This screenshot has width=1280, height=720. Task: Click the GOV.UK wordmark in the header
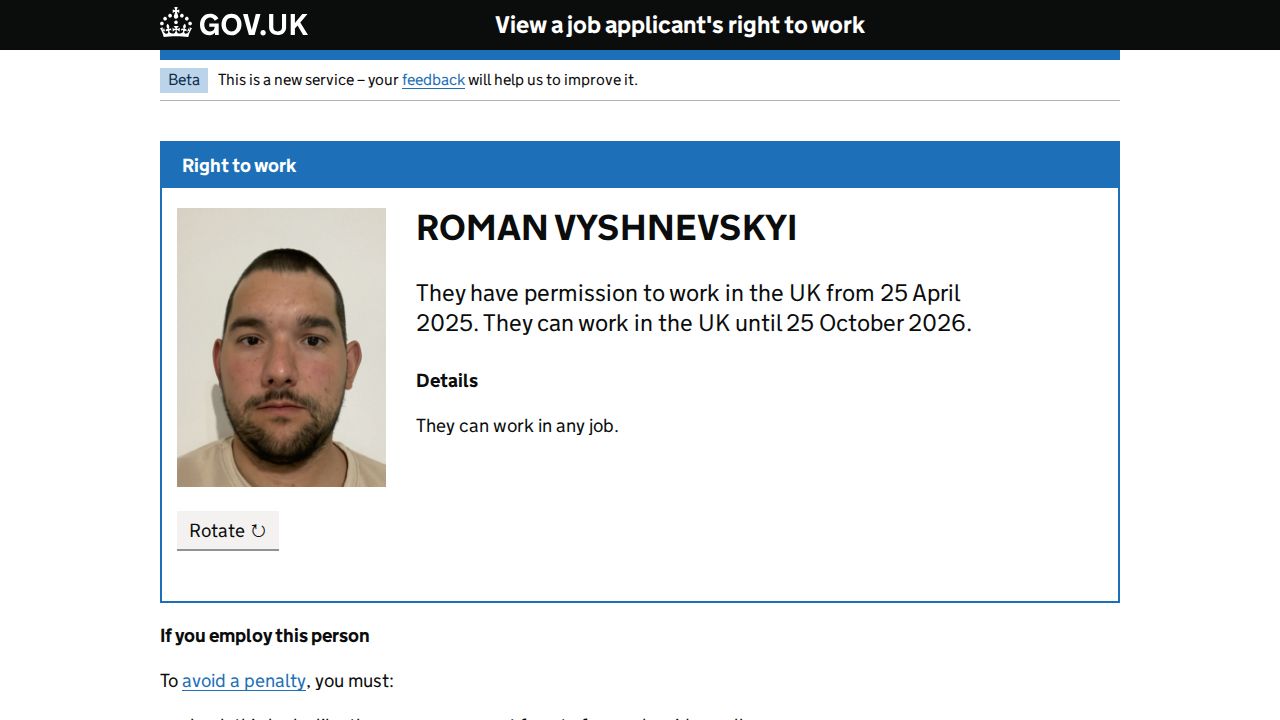[253, 25]
